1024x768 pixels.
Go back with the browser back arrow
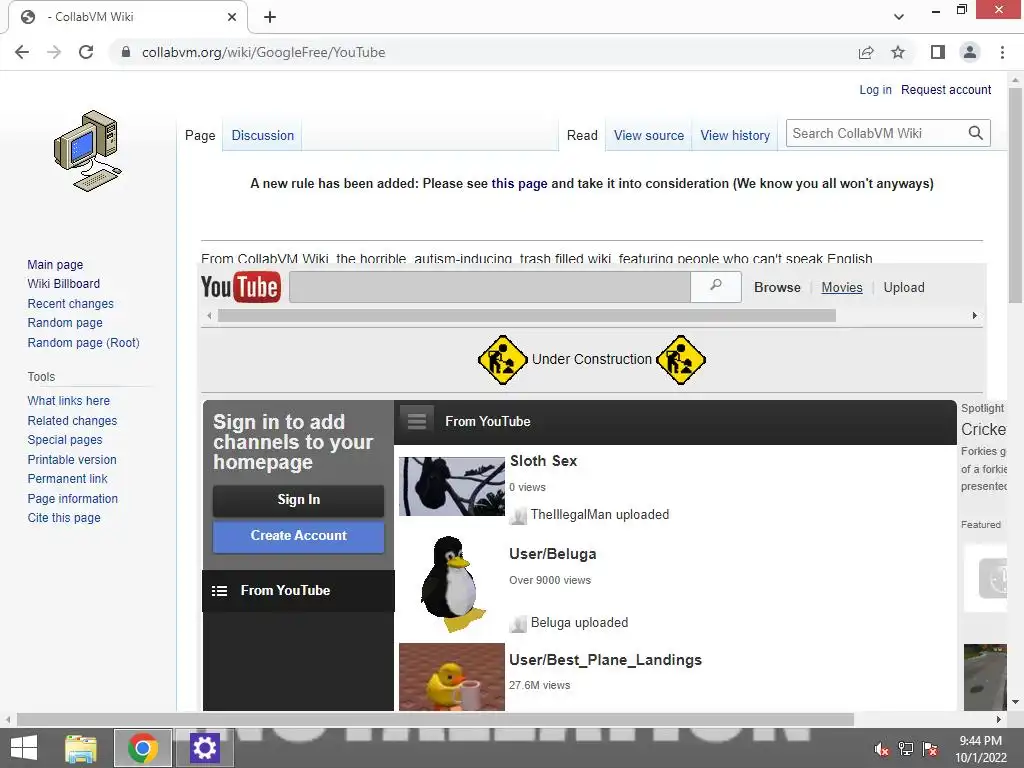point(22,52)
